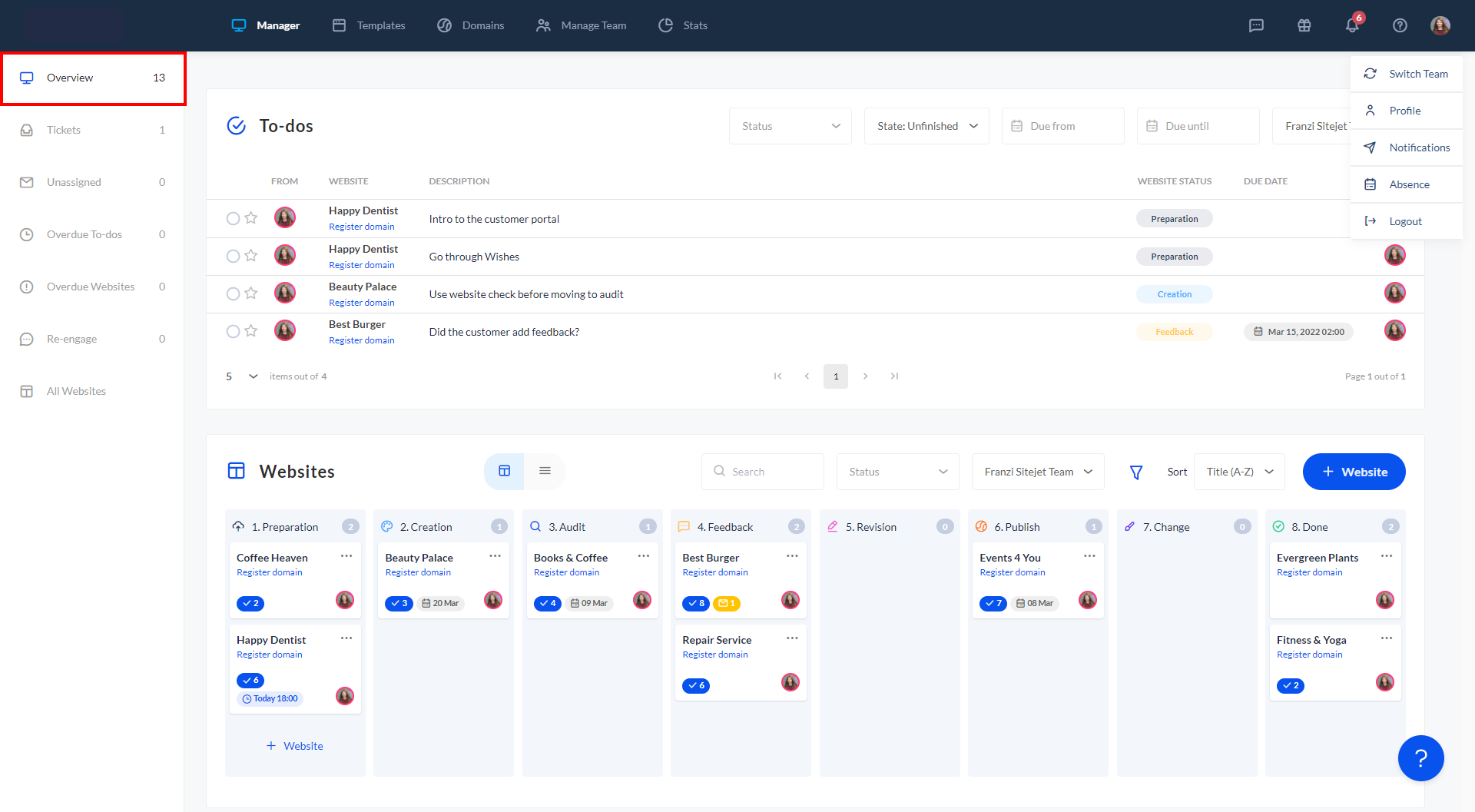Open the chat message icon

pyautogui.click(x=1256, y=25)
